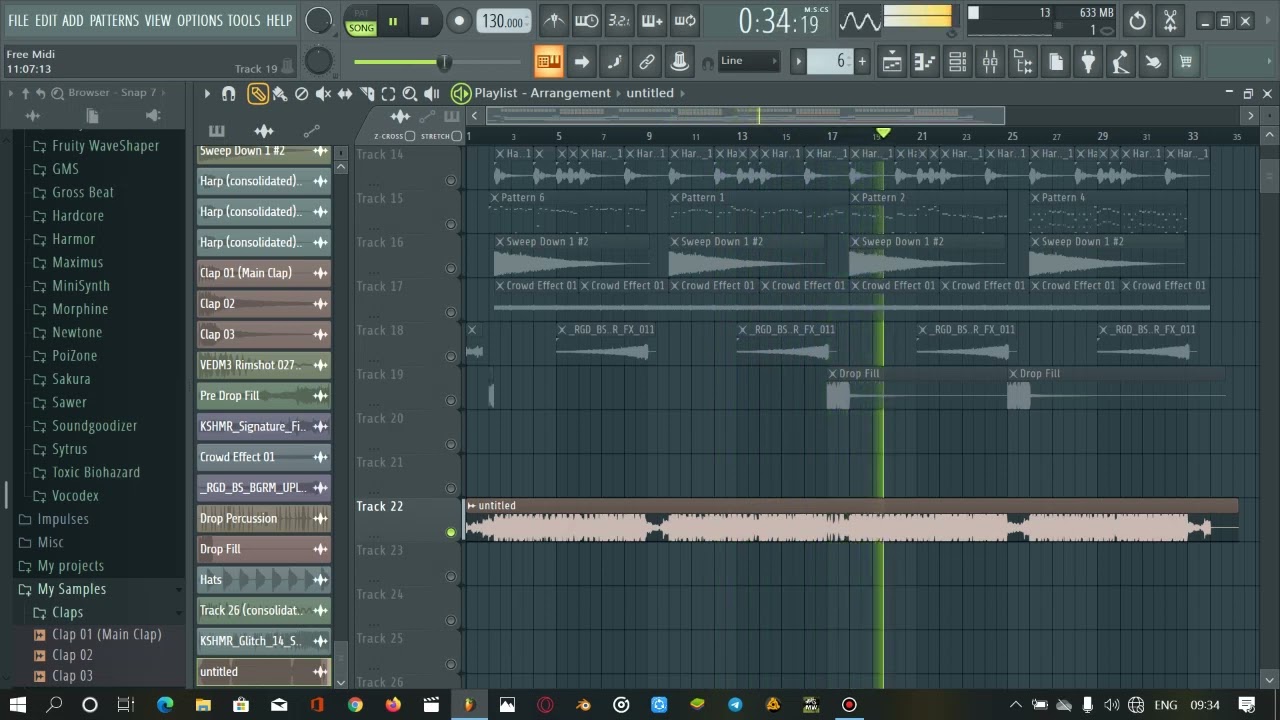Open the content library shopping cart icon
Screen dimensions: 1280x720
click(x=1186, y=62)
